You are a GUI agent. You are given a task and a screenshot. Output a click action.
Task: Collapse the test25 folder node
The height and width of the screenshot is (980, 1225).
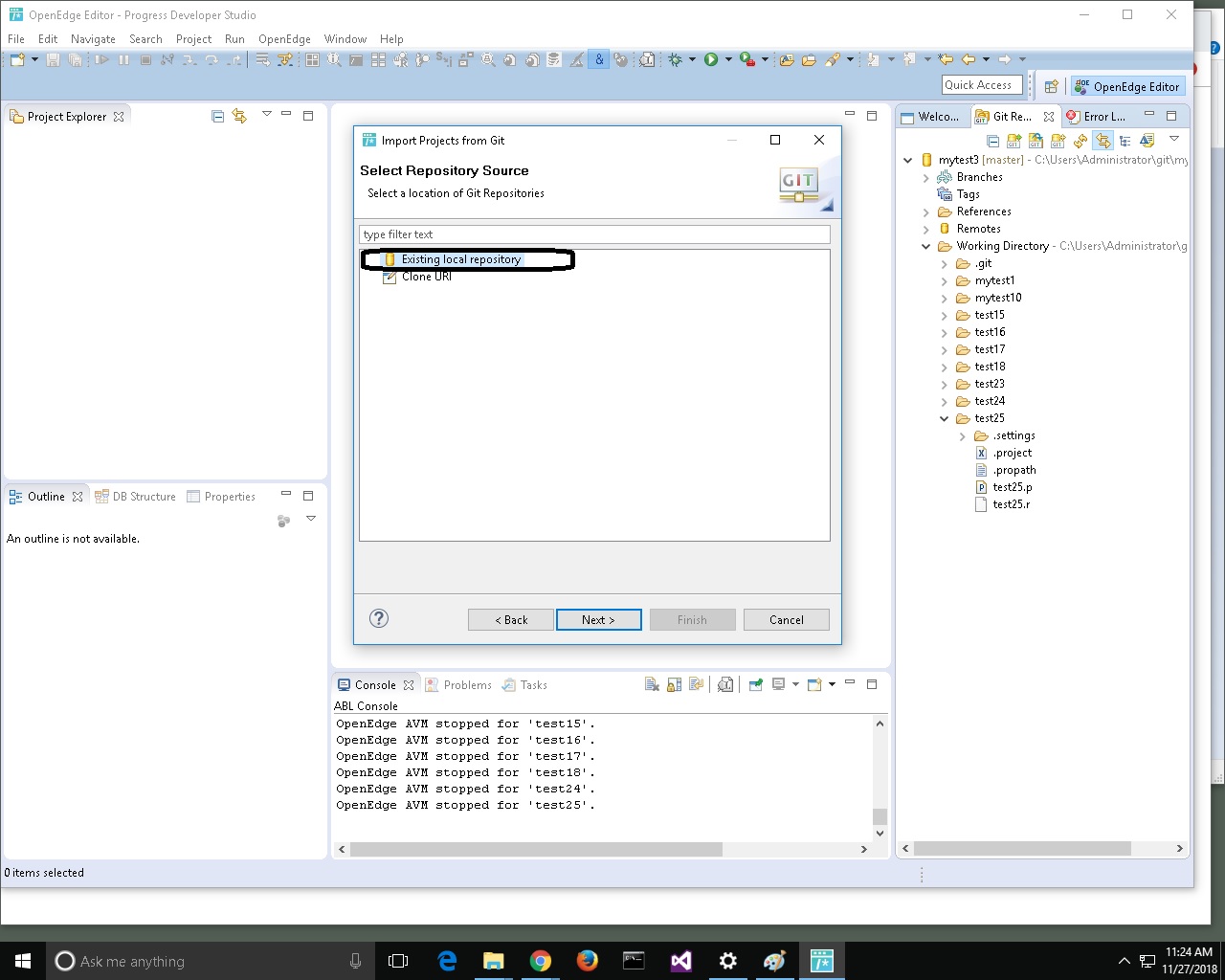click(945, 418)
